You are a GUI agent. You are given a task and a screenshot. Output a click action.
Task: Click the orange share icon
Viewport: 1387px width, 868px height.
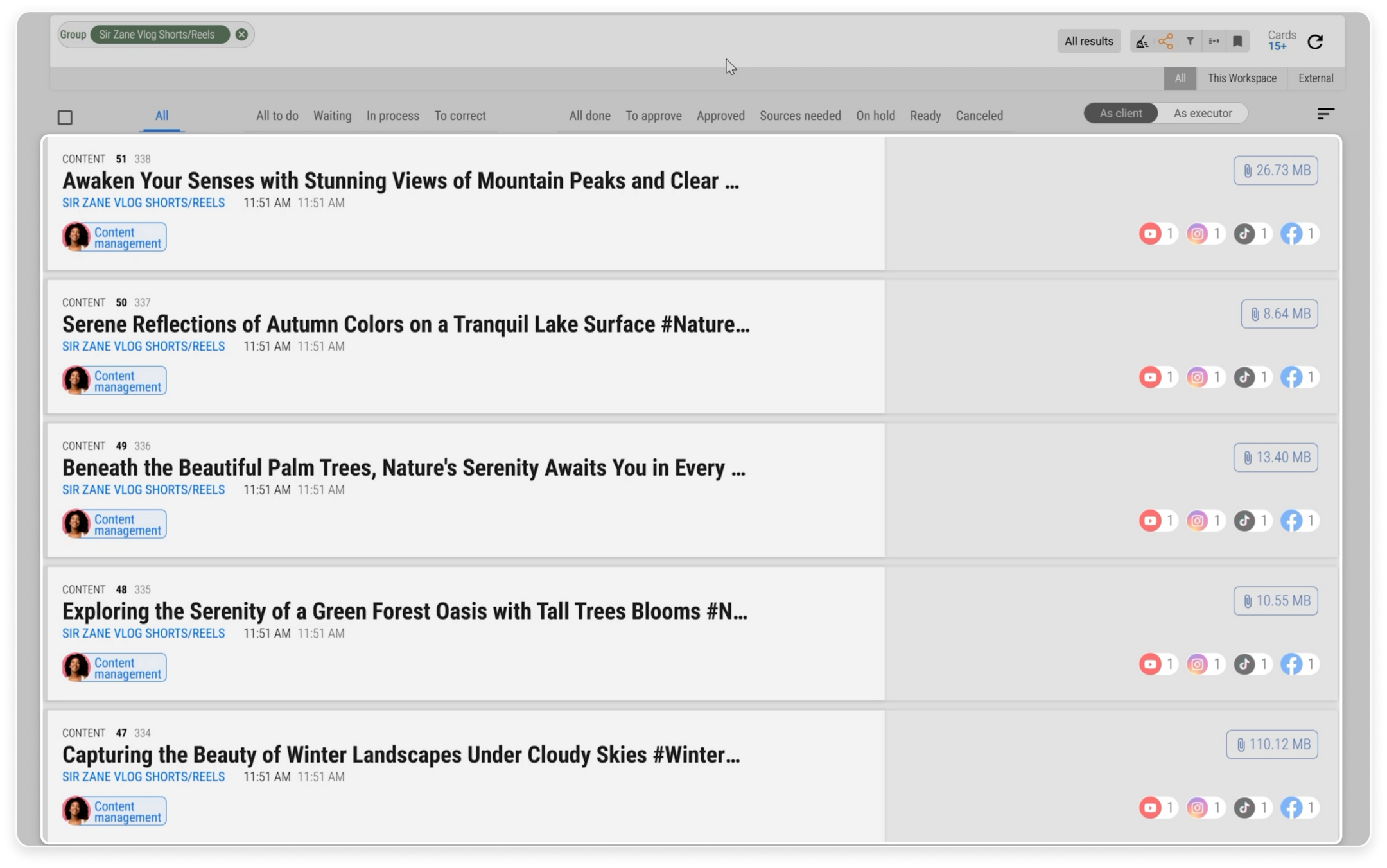[1165, 42]
